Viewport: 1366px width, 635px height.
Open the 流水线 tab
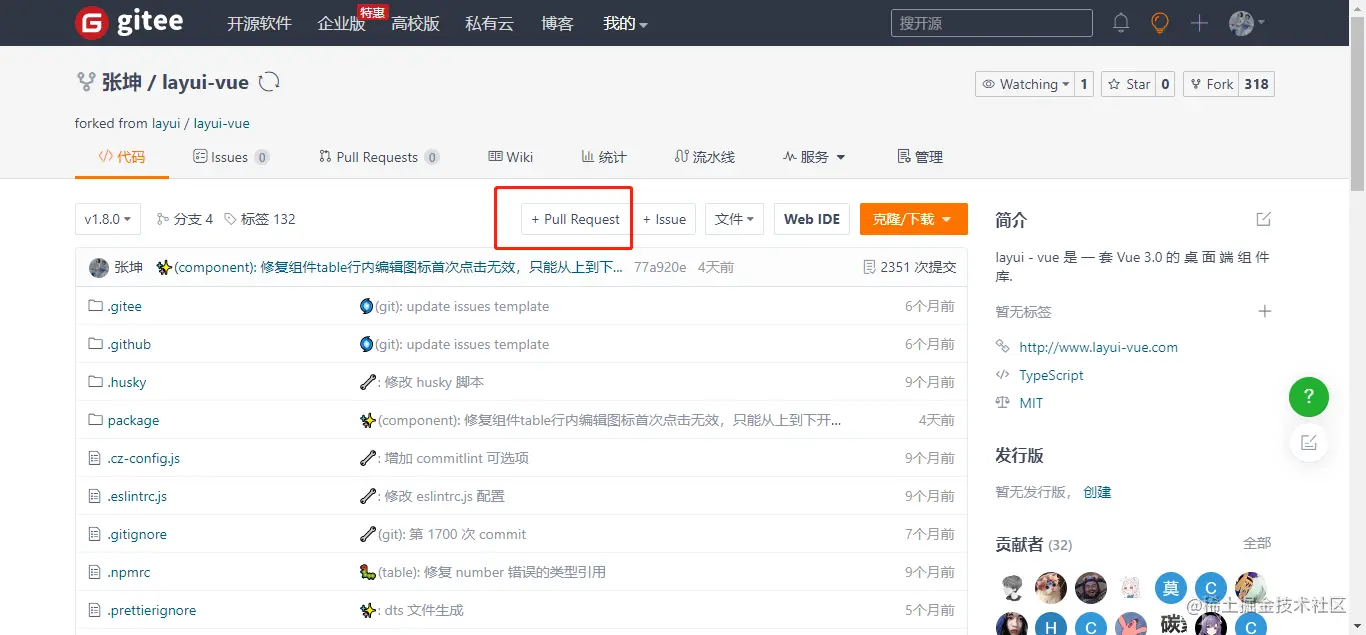pos(705,157)
